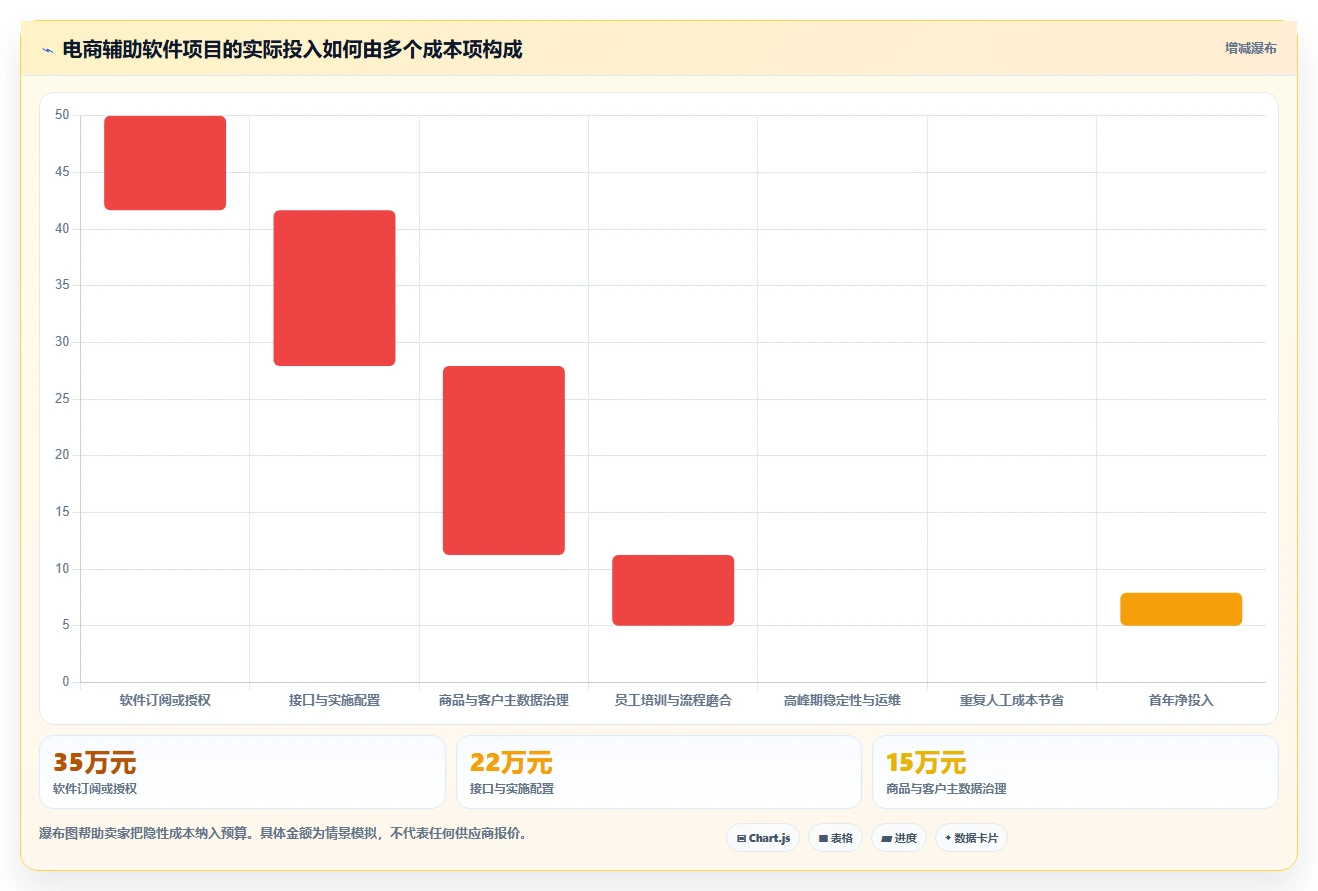Select the orange 首年净投入 bar
Image resolution: width=1318 pixels, height=891 pixels.
click(x=1181, y=609)
